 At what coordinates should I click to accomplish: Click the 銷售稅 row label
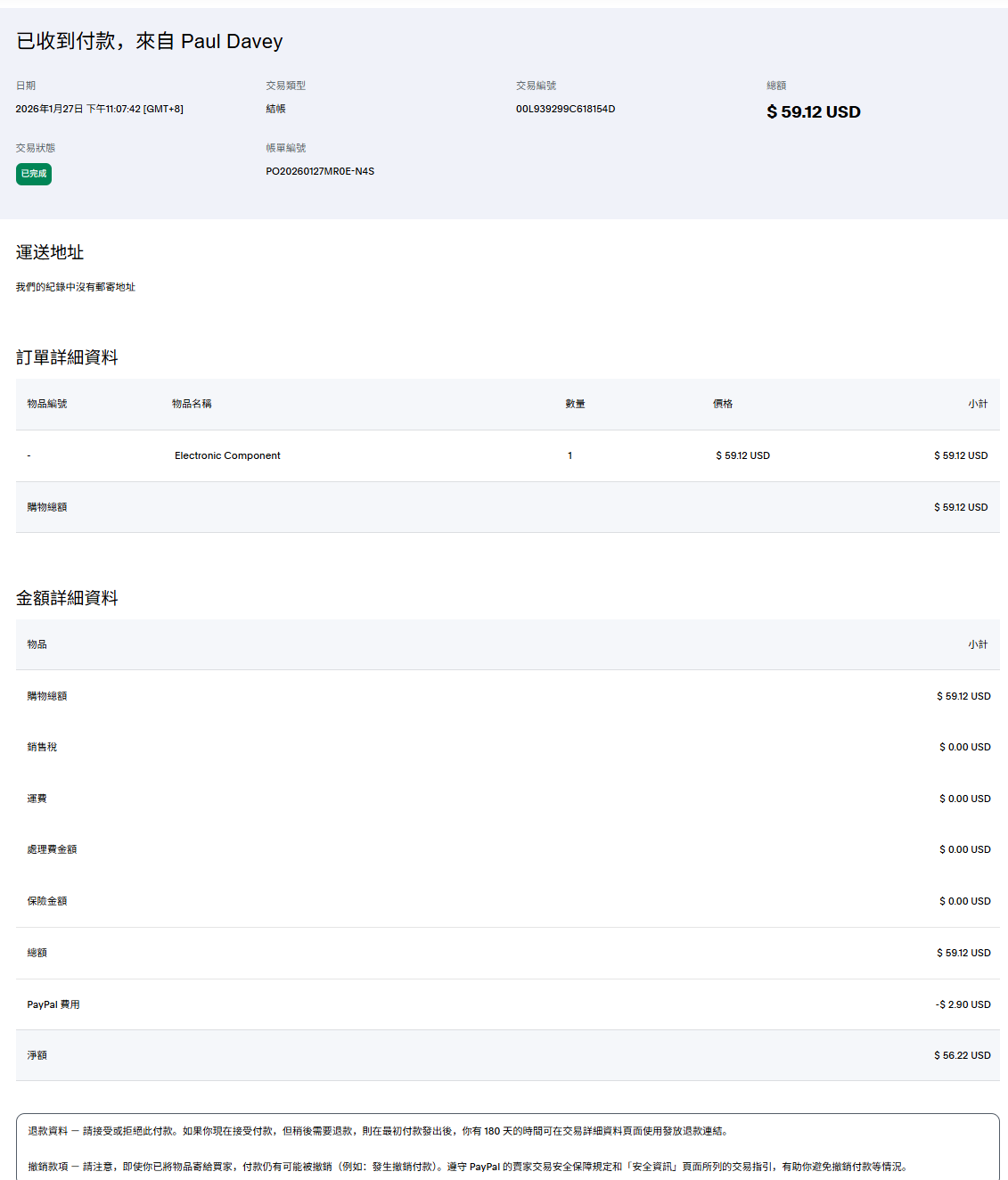pyautogui.click(x=42, y=747)
